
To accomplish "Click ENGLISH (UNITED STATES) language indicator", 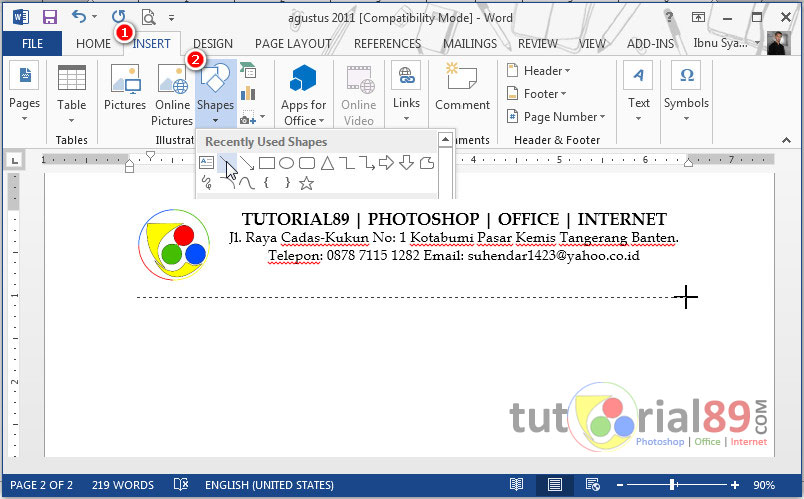I will pyautogui.click(x=269, y=485).
